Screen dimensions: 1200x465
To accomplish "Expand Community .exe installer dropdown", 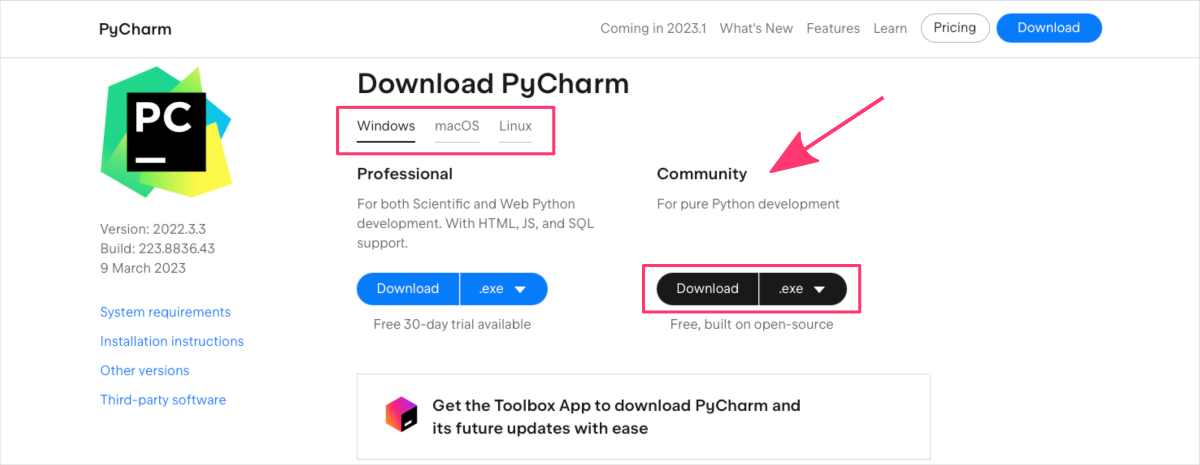I will [803, 289].
